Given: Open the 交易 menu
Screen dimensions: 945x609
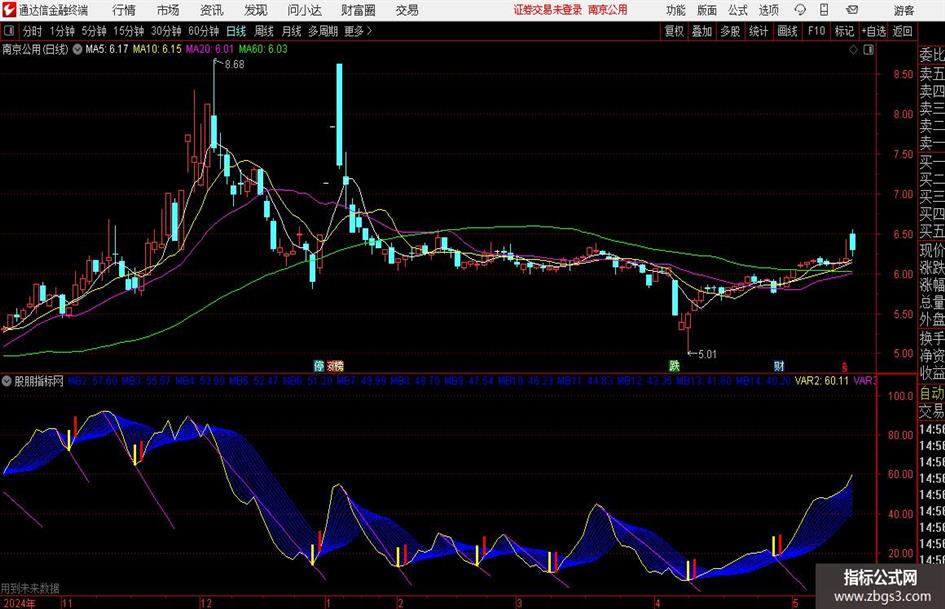Looking at the screenshot, I should (407, 10).
